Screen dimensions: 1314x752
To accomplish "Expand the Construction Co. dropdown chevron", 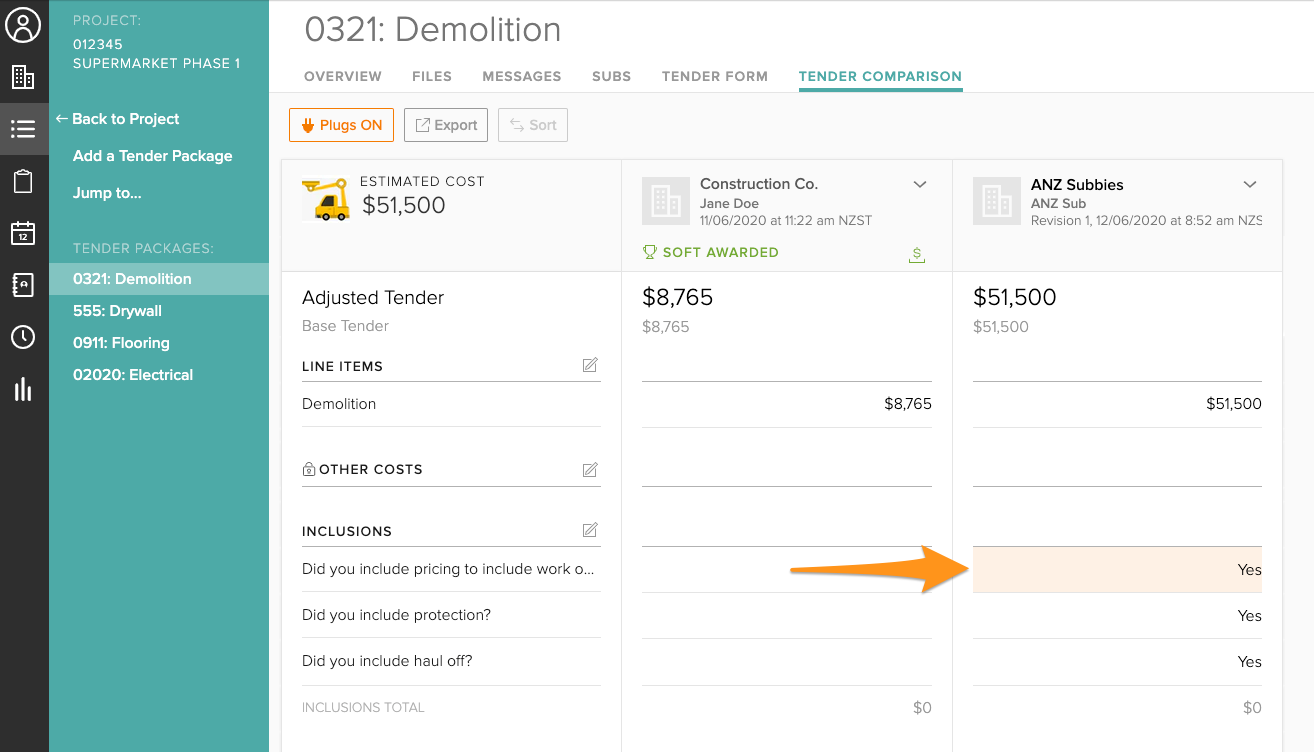I will coord(920,184).
